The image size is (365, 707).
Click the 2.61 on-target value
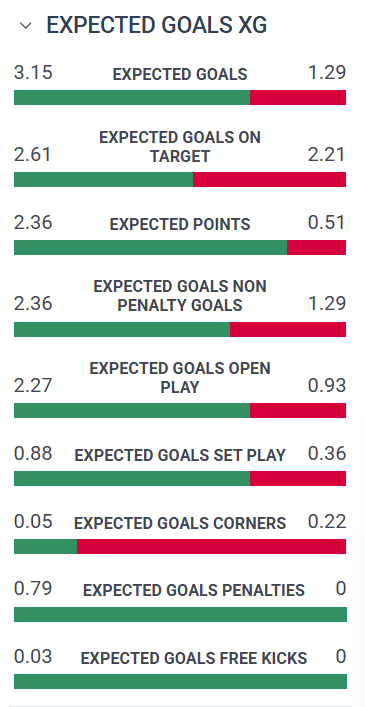pyautogui.click(x=32, y=155)
